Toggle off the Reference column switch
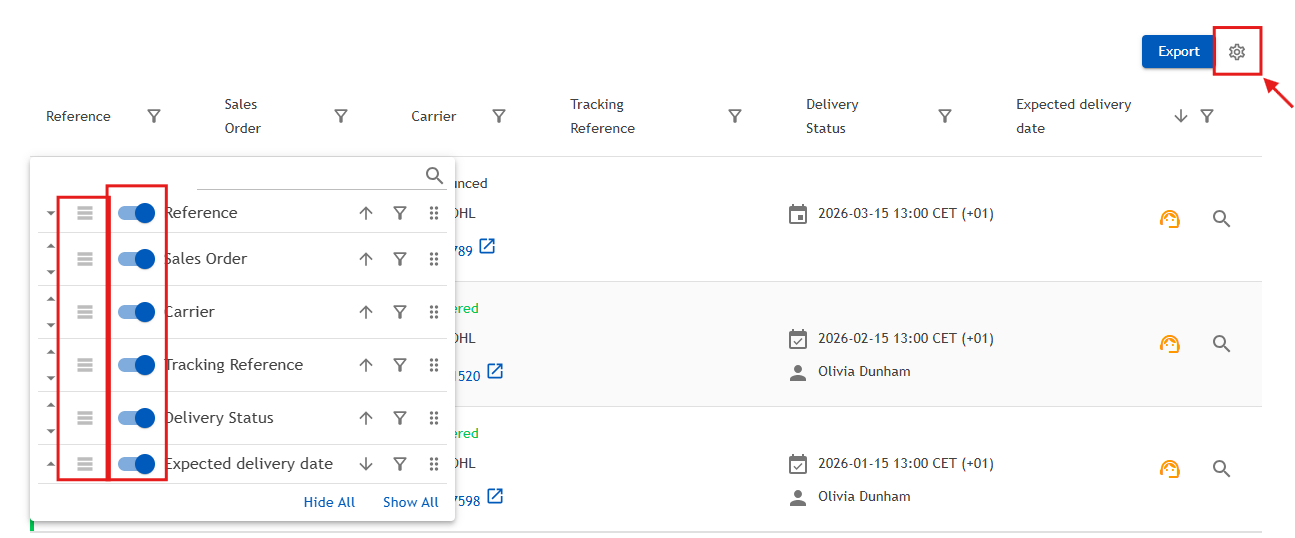1295x538 pixels. (136, 213)
